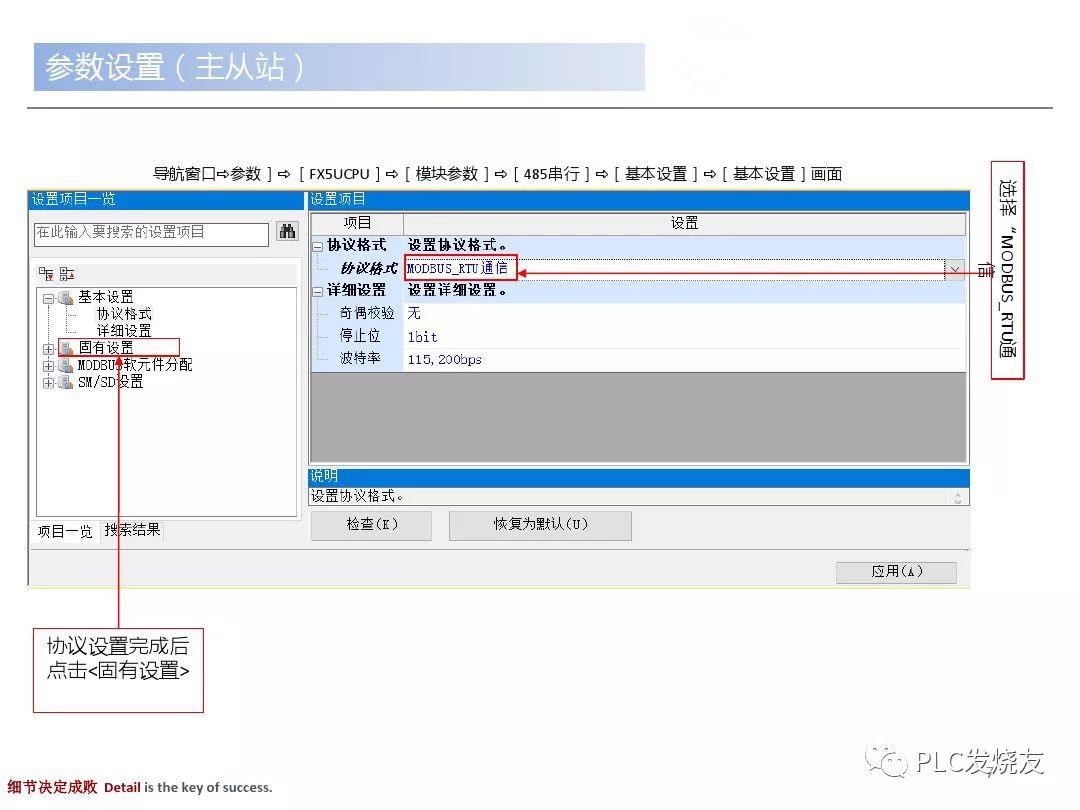
Task: Expand the 固有设置 tree node
Action: 48,346
